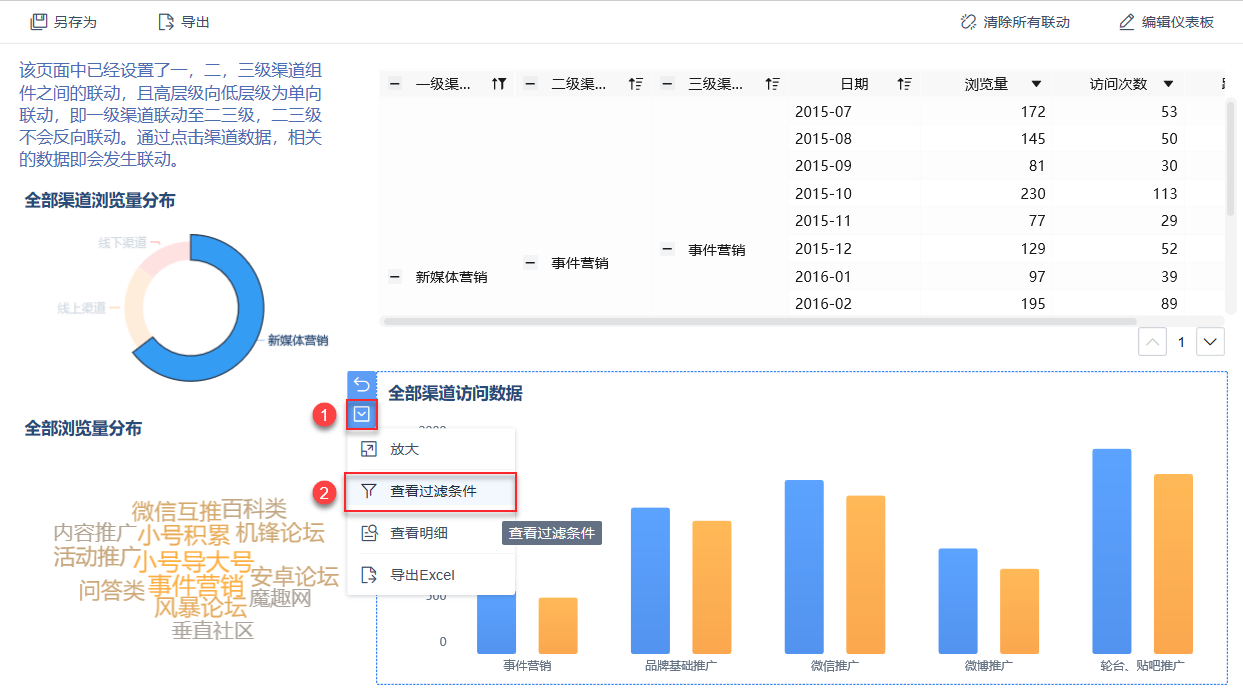Collapse the 新媒体营销 row group
Screen dimensions: 1243x689
click(395, 277)
